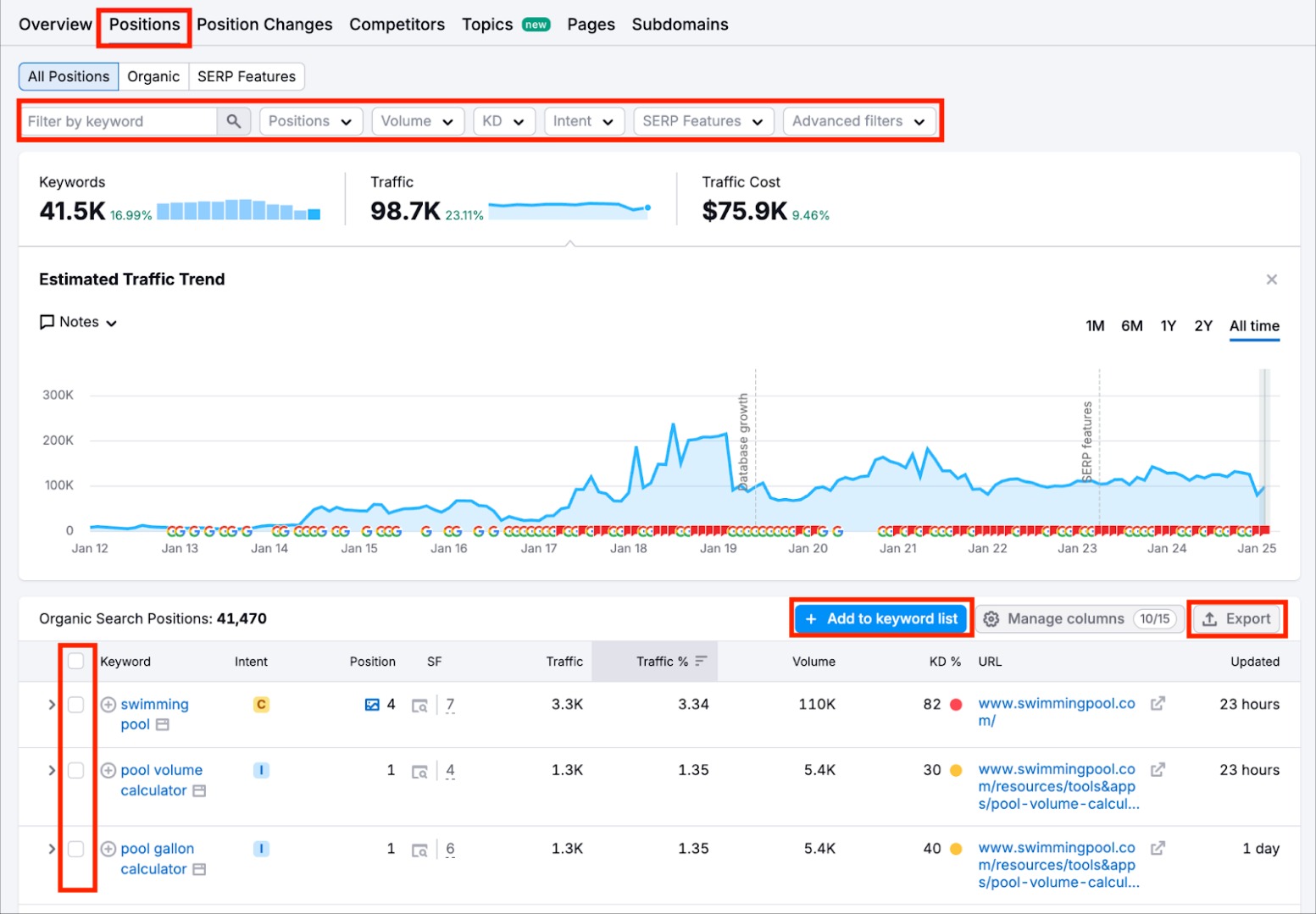
Task: Open the Intent filter dropdown
Action: pyautogui.click(x=584, y=121)
